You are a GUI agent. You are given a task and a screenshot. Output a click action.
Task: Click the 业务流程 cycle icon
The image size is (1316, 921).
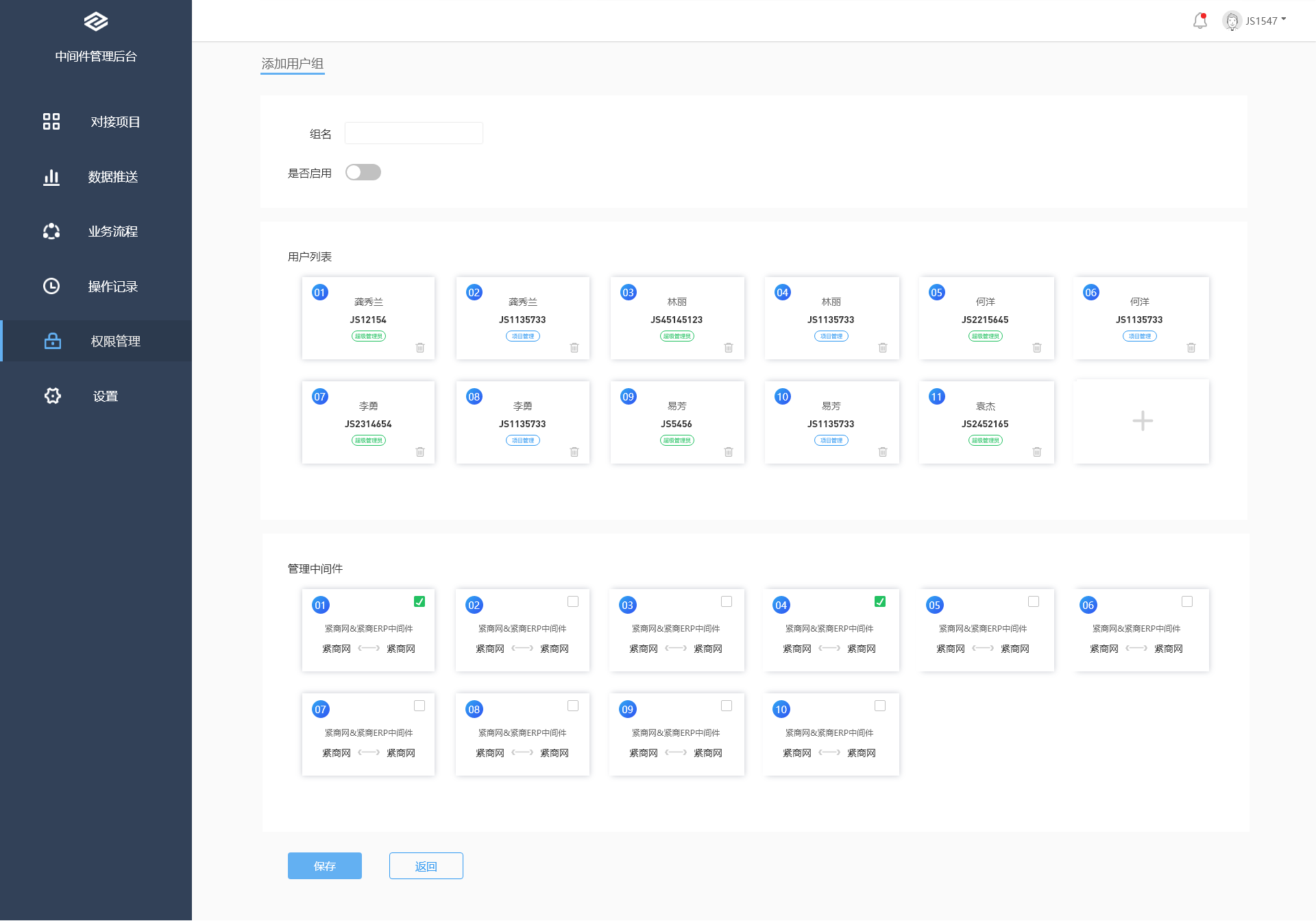pos(51,231)
